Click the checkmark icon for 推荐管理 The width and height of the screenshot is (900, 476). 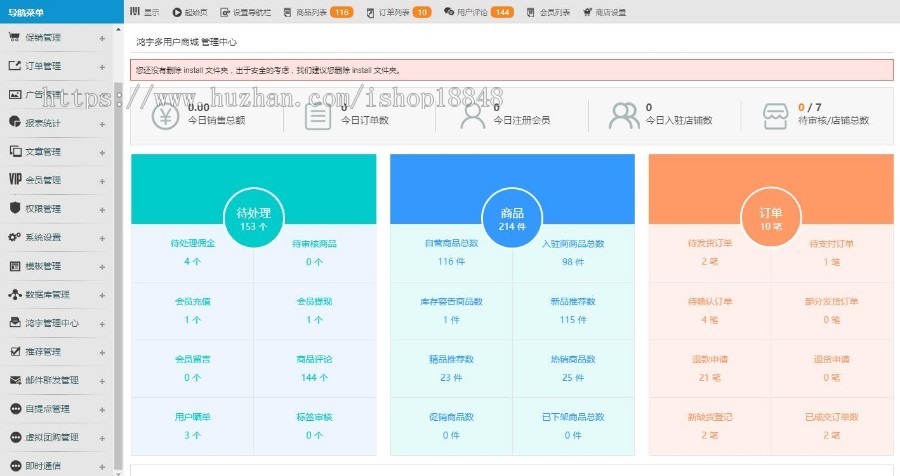[x=15, y=351]
